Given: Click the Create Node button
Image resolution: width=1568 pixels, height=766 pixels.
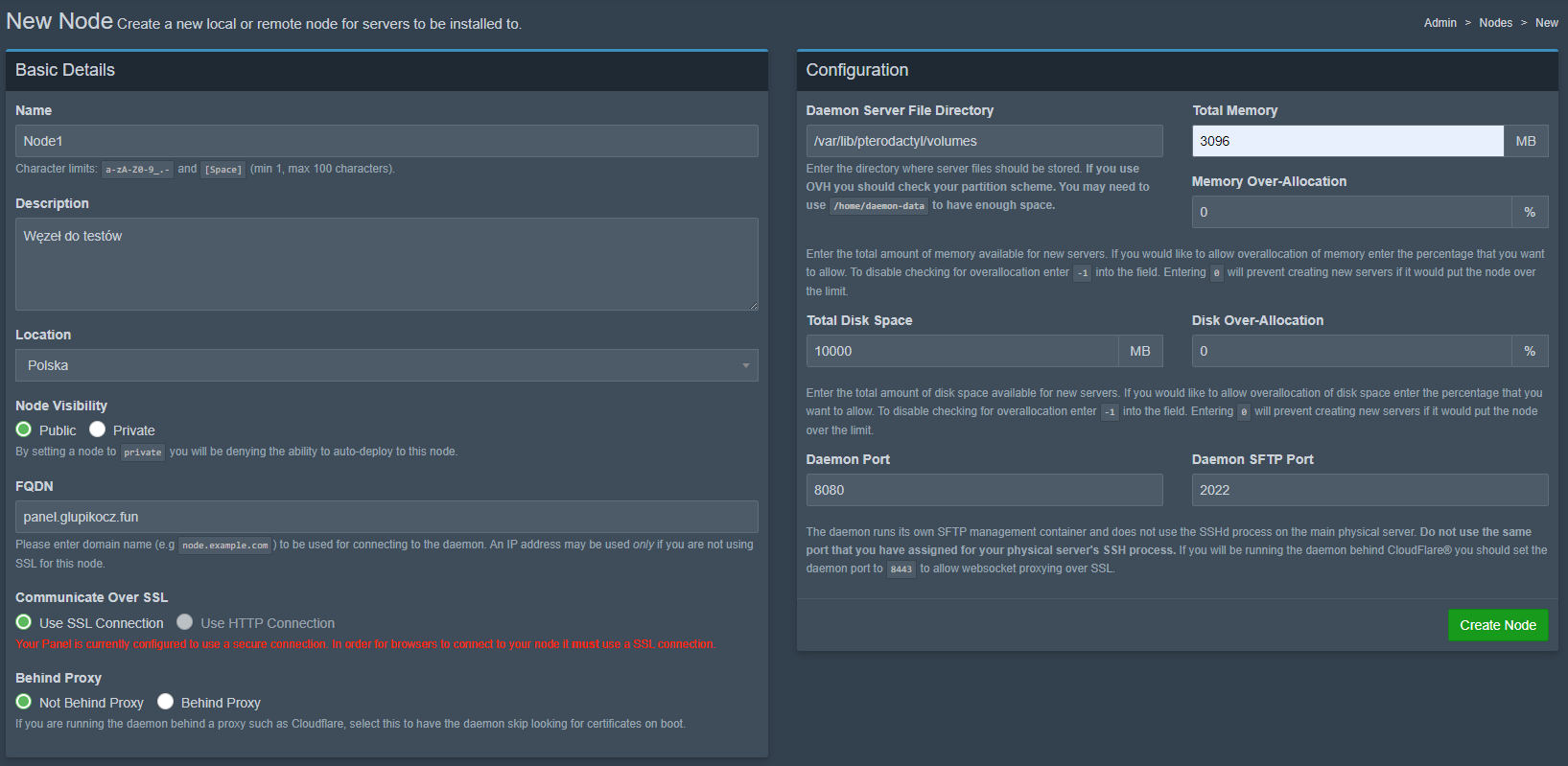Looking at the screenshot, I should pyautogui.click(x=1497, y=625).
